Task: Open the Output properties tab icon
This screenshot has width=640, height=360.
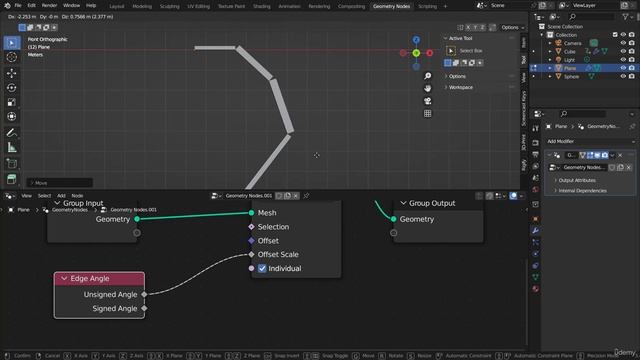Action: 535,155
